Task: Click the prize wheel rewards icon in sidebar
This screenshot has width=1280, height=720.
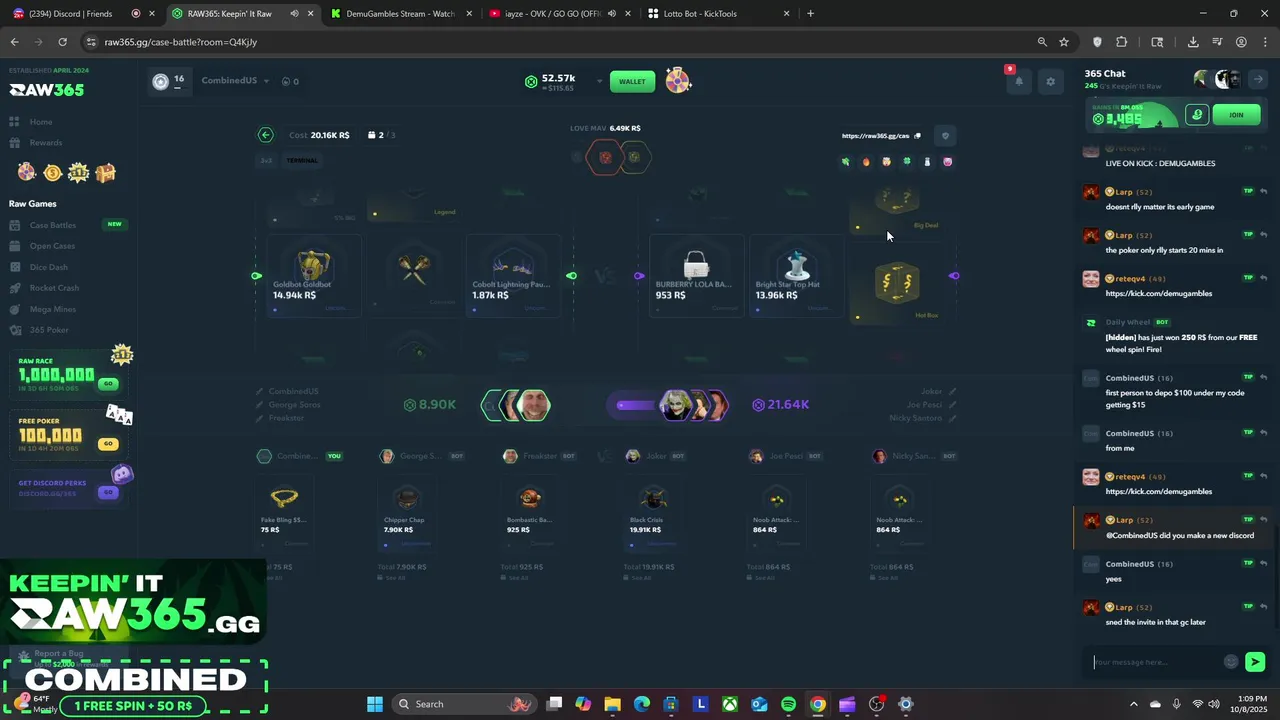Action: click(x=27, y=173)
